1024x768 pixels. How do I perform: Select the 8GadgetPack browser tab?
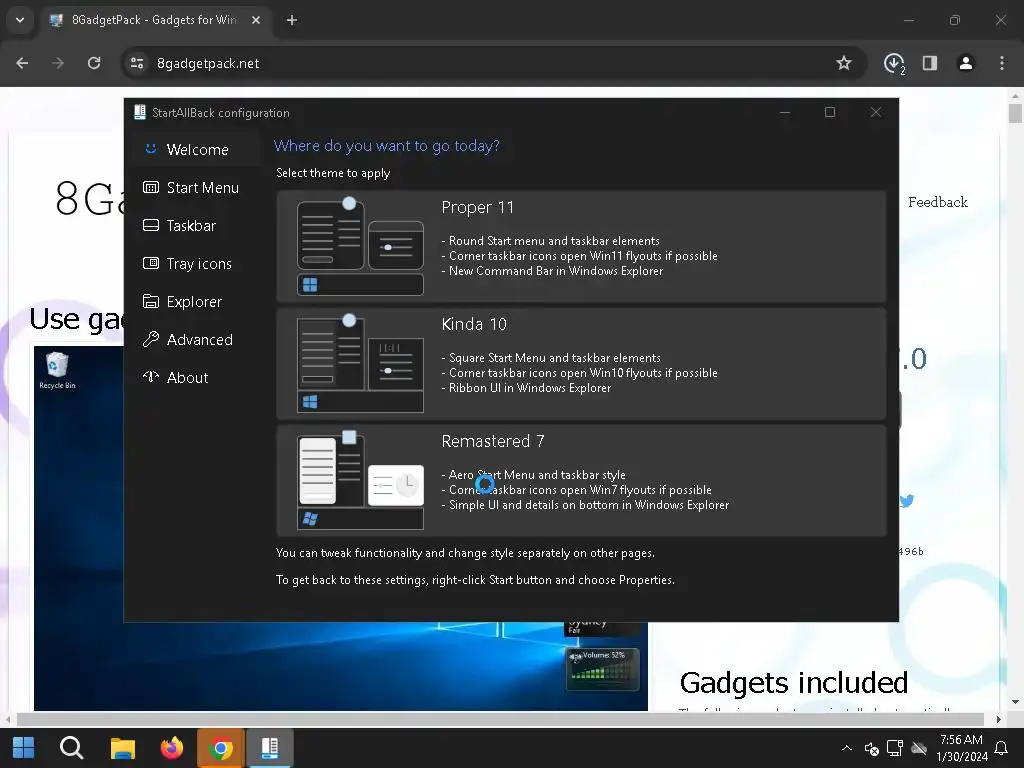pos(155,20)
